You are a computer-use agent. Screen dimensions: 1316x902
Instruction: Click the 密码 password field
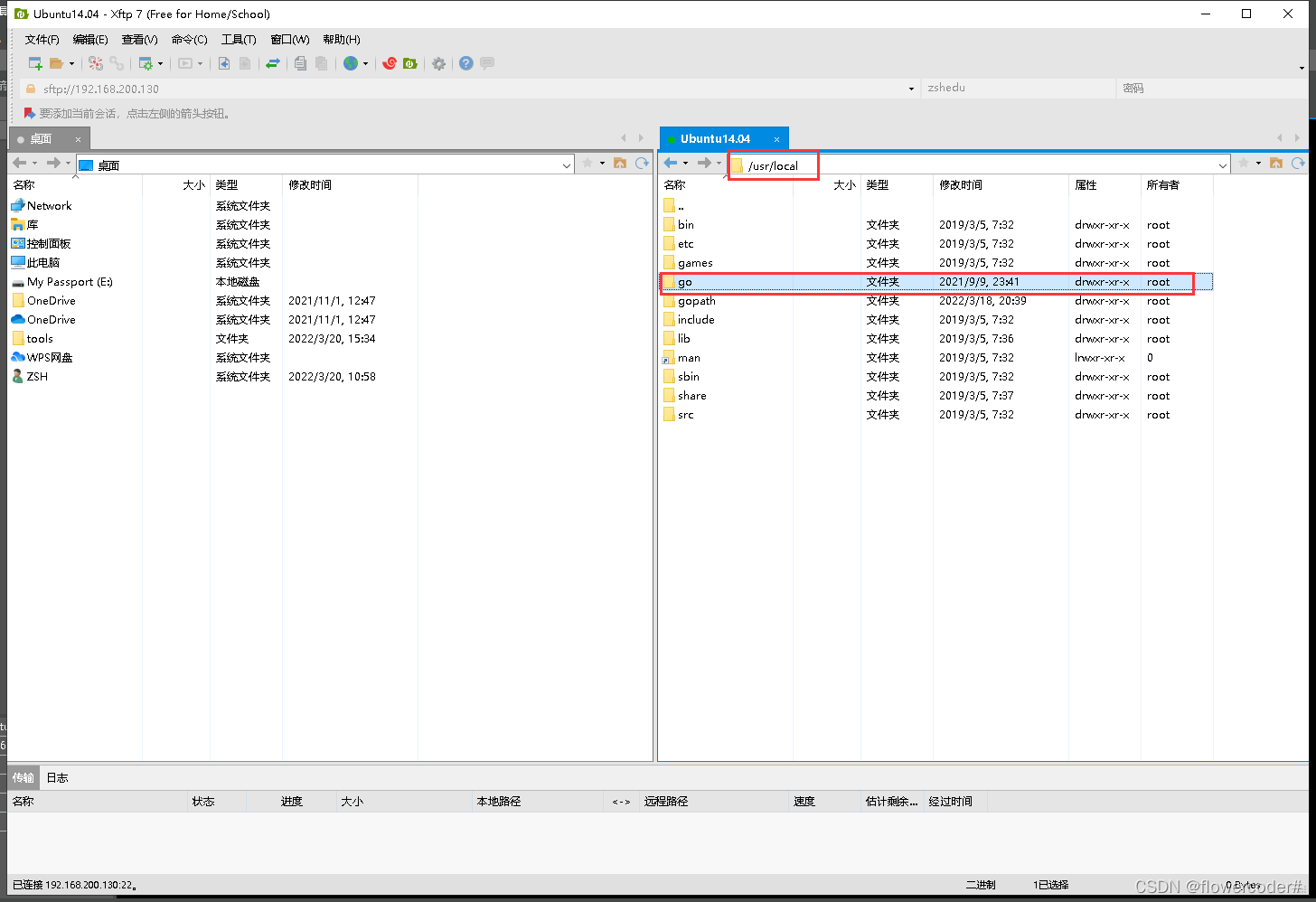[1211, 88]
